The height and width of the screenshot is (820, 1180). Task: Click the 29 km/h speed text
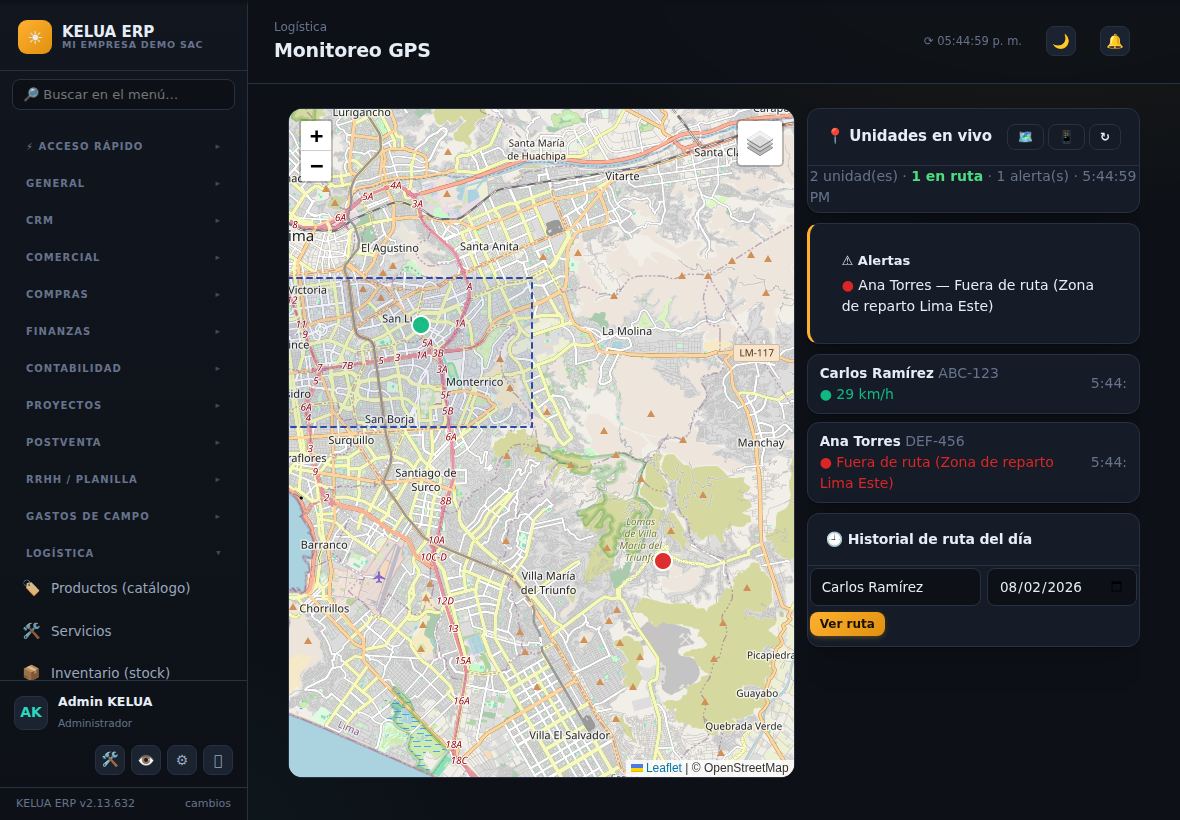865,394
